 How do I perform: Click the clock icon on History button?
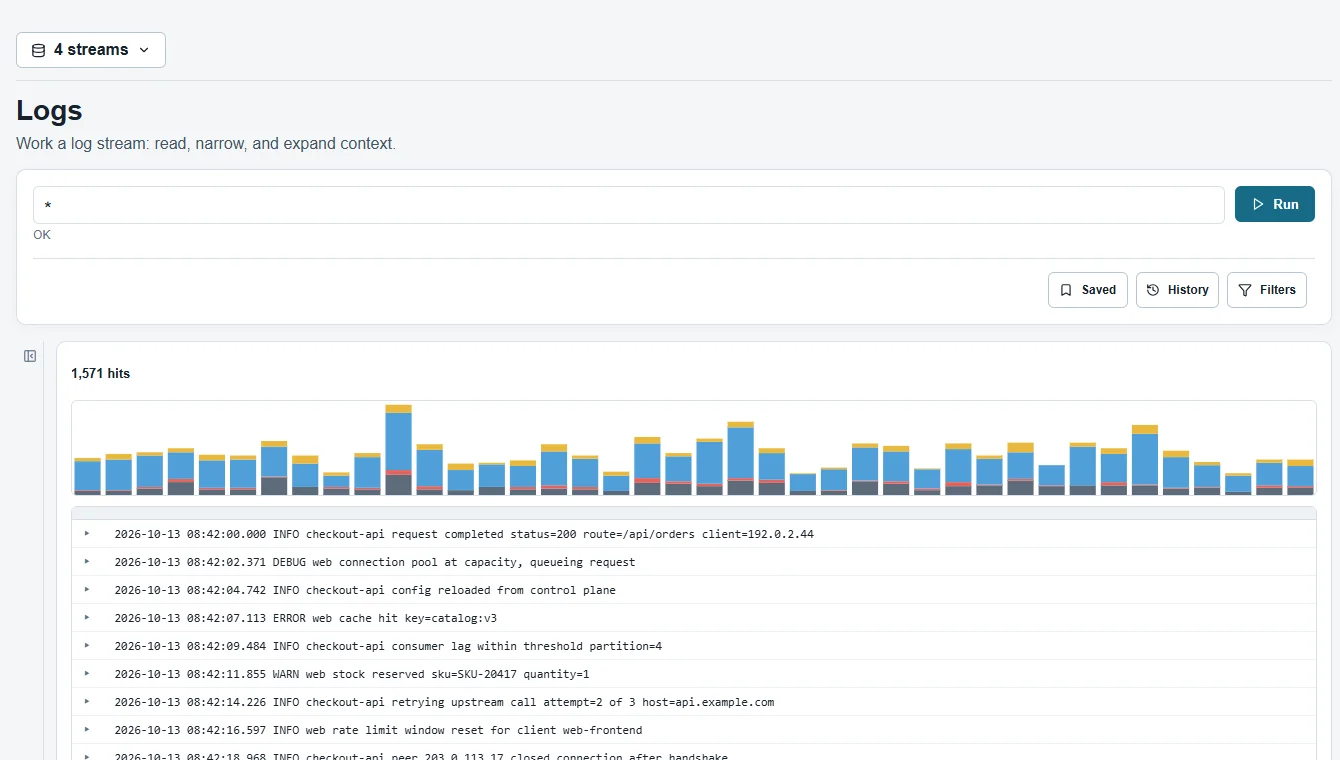[1153, 290]
